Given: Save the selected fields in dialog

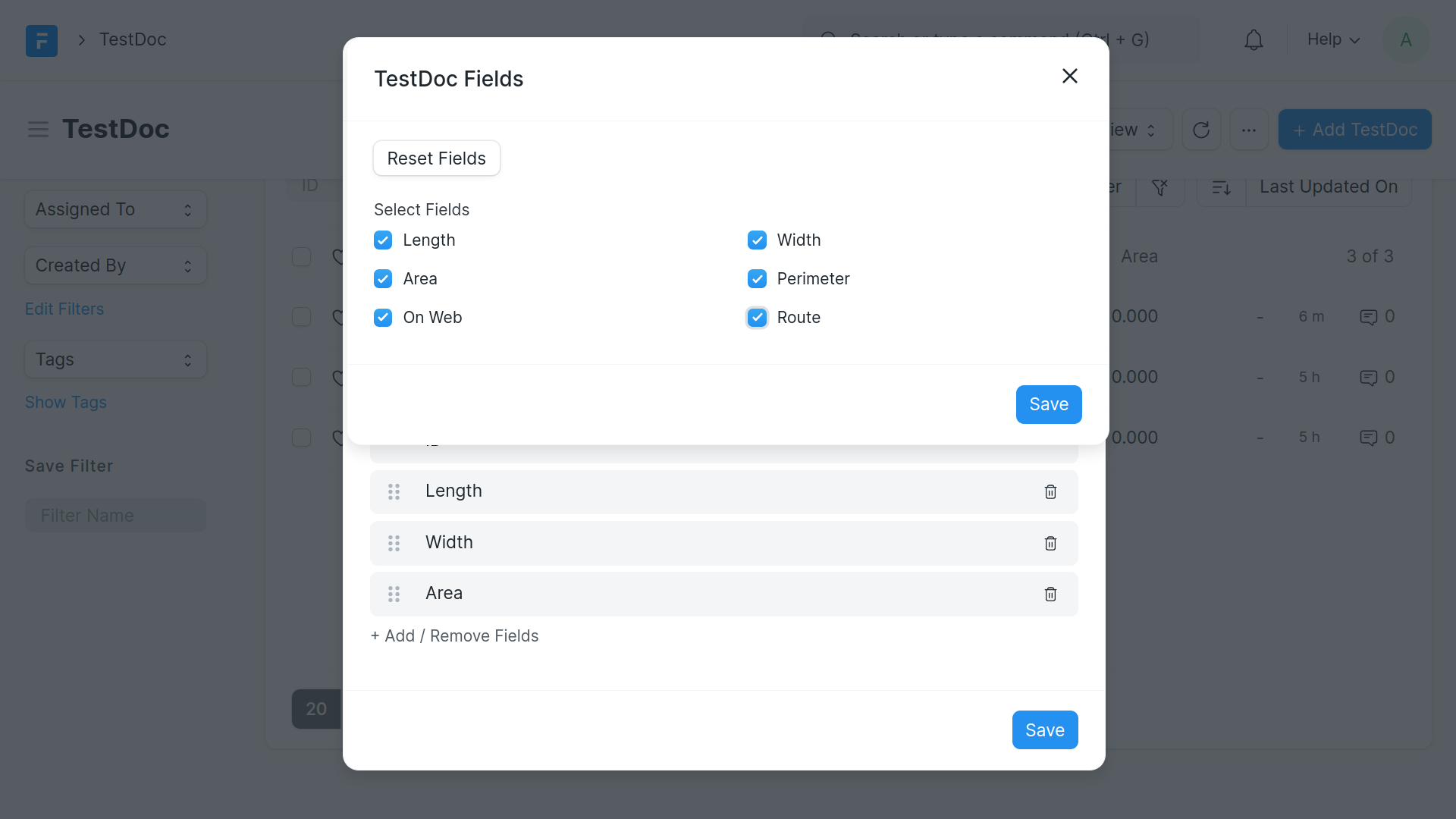Looking at the screenshot, I should point(1048,404).
